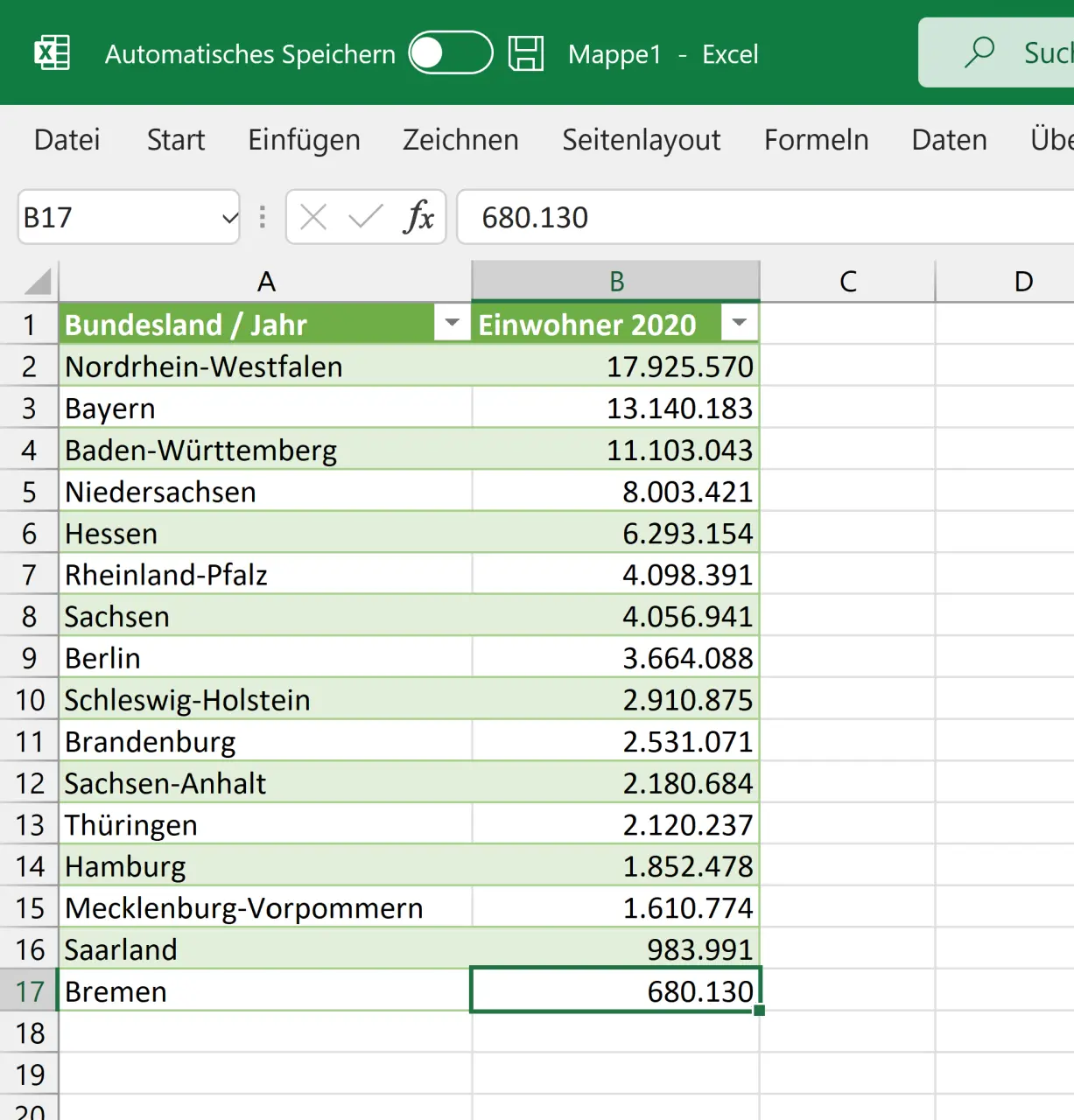The width and height of the screenshot is (1074, 1120).
Task: Open filter dropdown for Bundesland / Jahr
Action: coord(452,323)
